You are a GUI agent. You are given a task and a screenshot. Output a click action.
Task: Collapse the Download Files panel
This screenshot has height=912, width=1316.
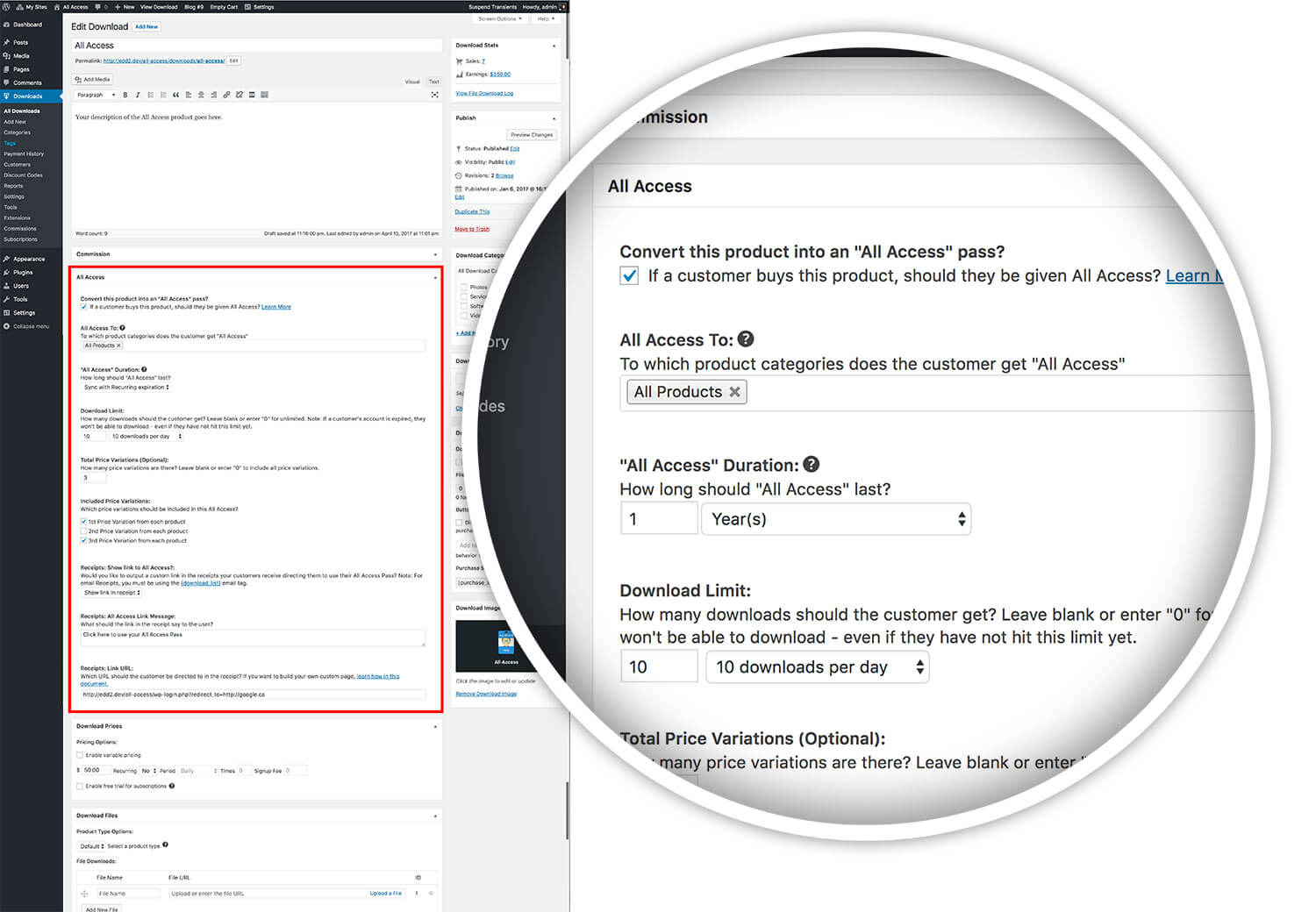pyautogui.click(x=435, y=816)
